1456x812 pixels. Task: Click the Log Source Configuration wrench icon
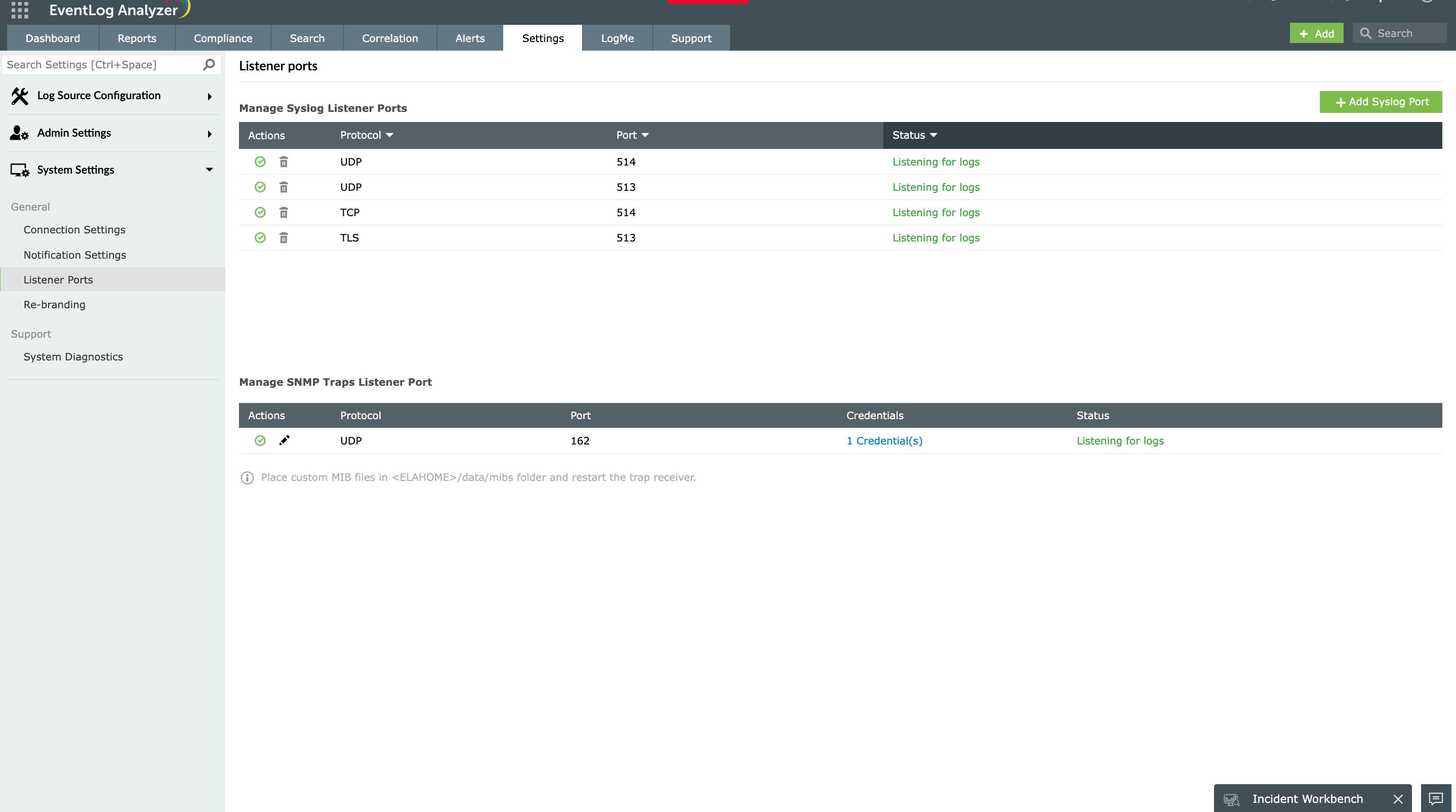[20, 96]
